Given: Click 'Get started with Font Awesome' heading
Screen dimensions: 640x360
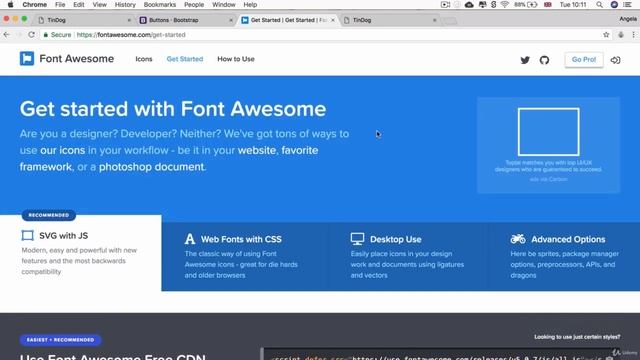Looking at the screenshot, I should 173,109.
